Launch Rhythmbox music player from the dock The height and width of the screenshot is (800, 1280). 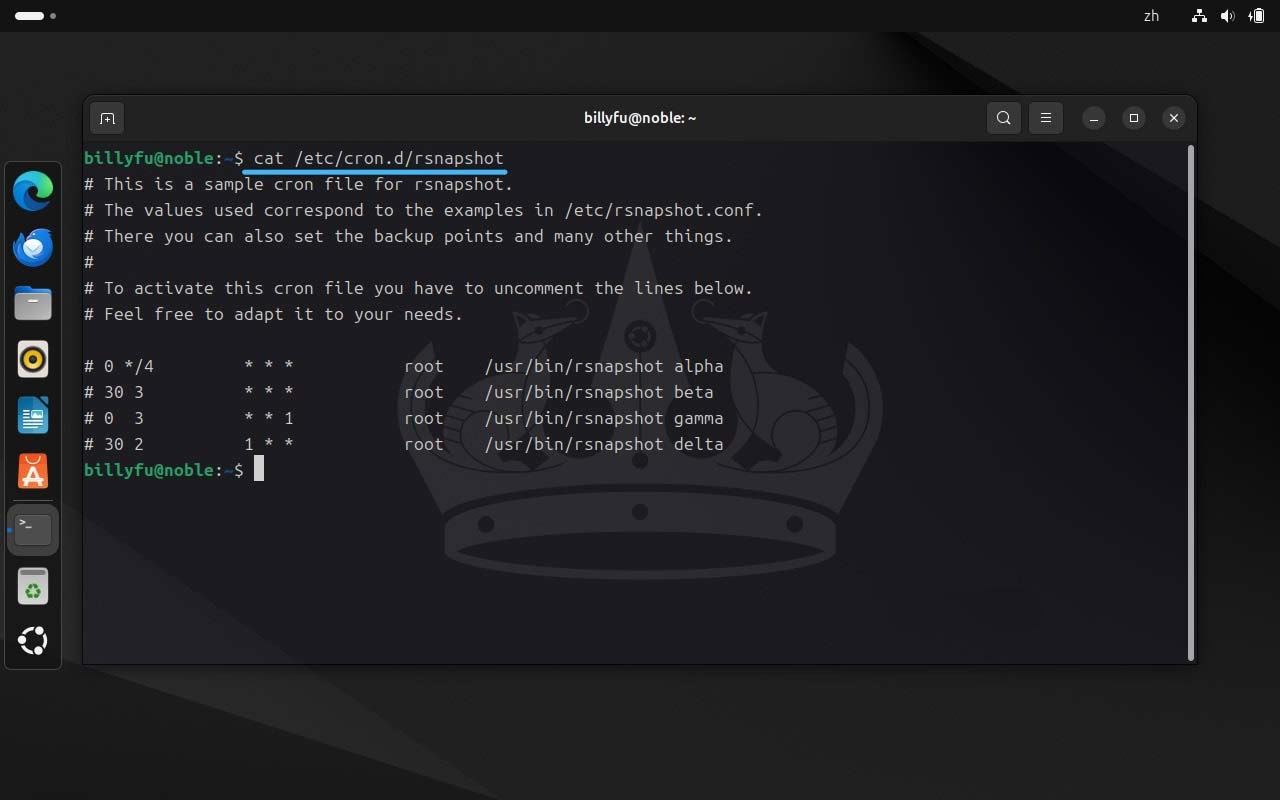tap(33, 359)
